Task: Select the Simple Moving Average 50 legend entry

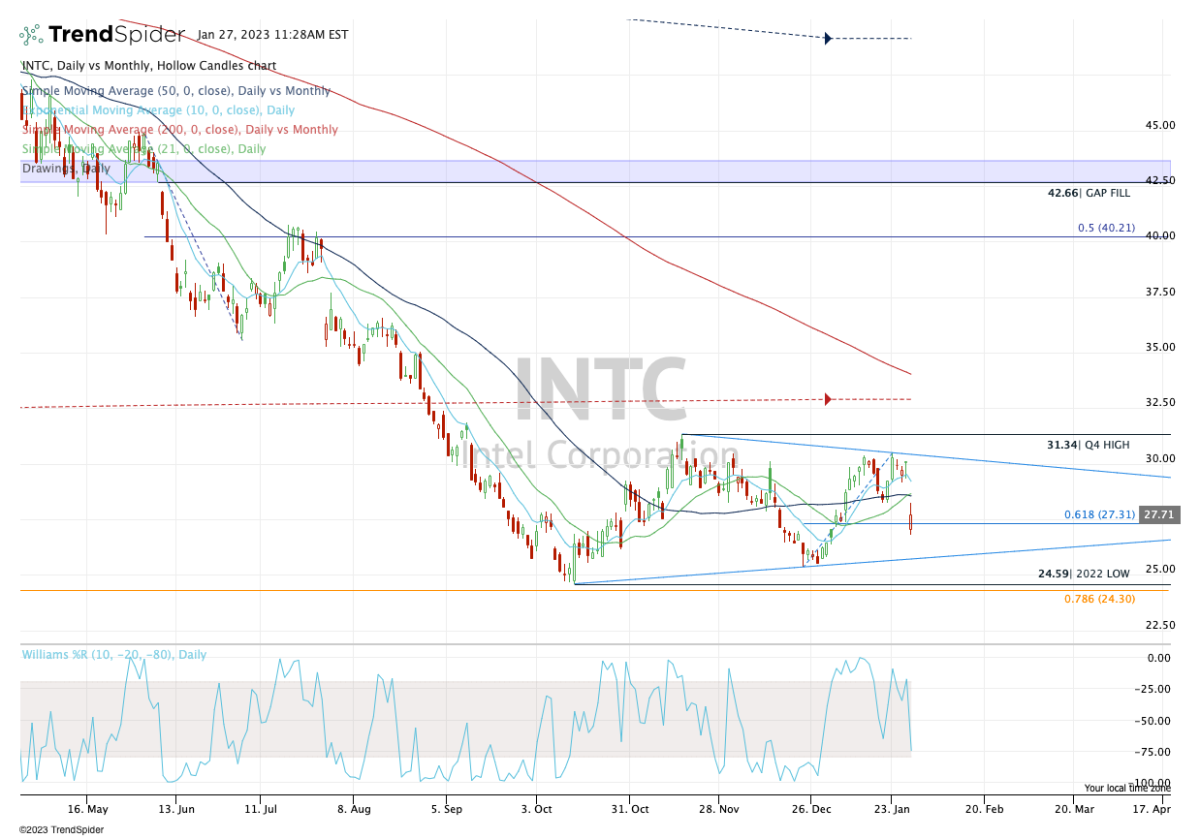Action: [x=176, y=91]
